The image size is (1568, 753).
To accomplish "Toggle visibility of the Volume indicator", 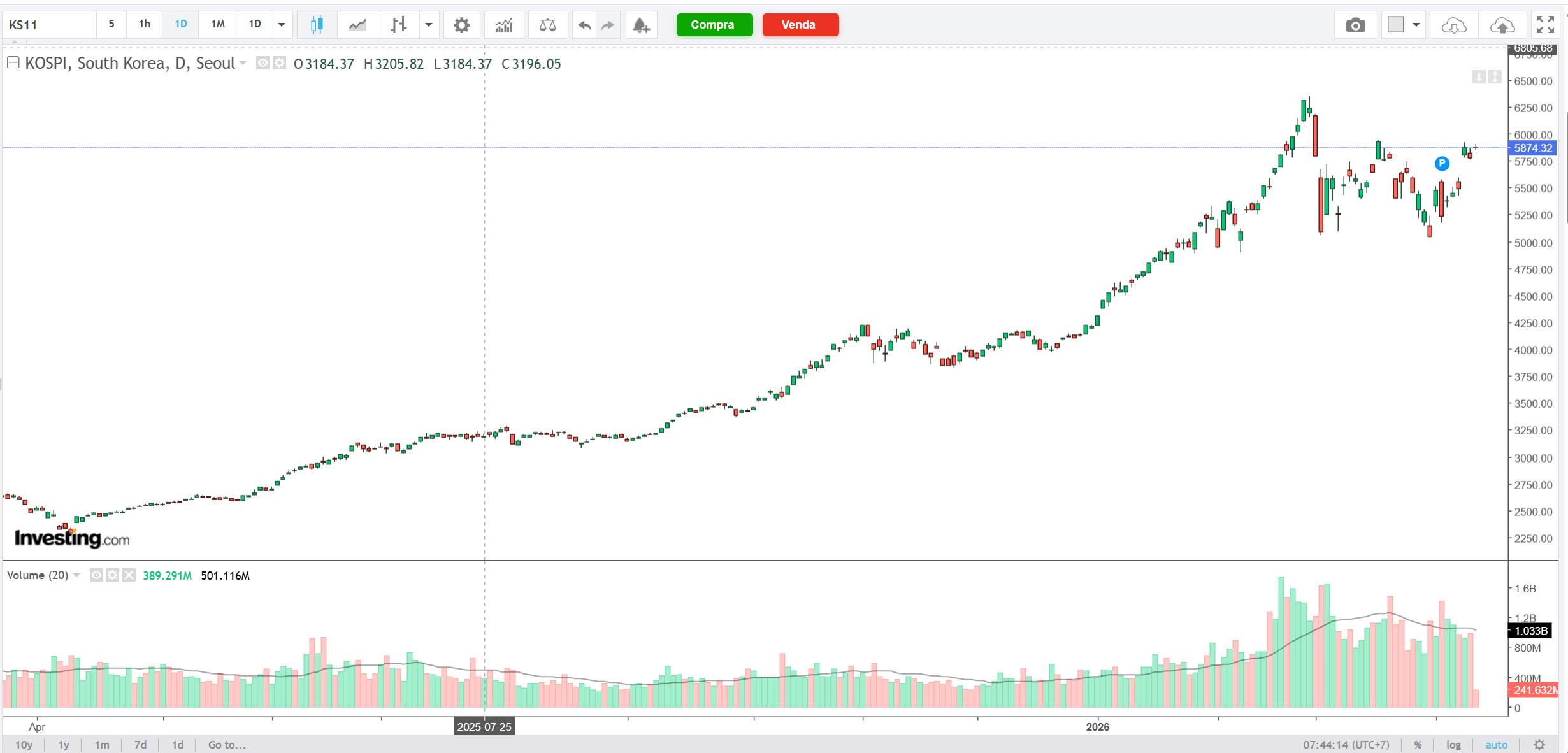I will pyautogui.click(x=96, y=575).
